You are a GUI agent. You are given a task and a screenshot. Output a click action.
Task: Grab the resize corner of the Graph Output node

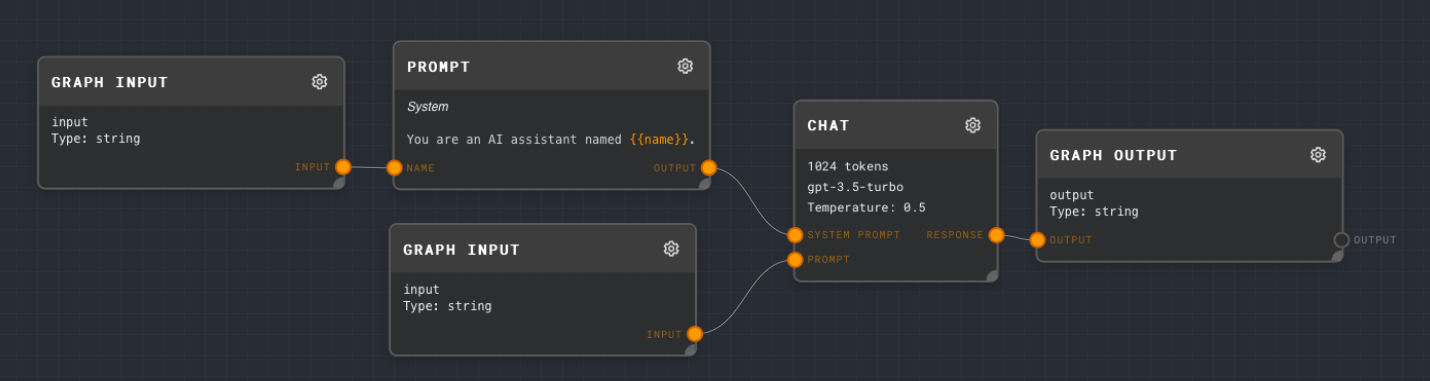coord(1337,256)
